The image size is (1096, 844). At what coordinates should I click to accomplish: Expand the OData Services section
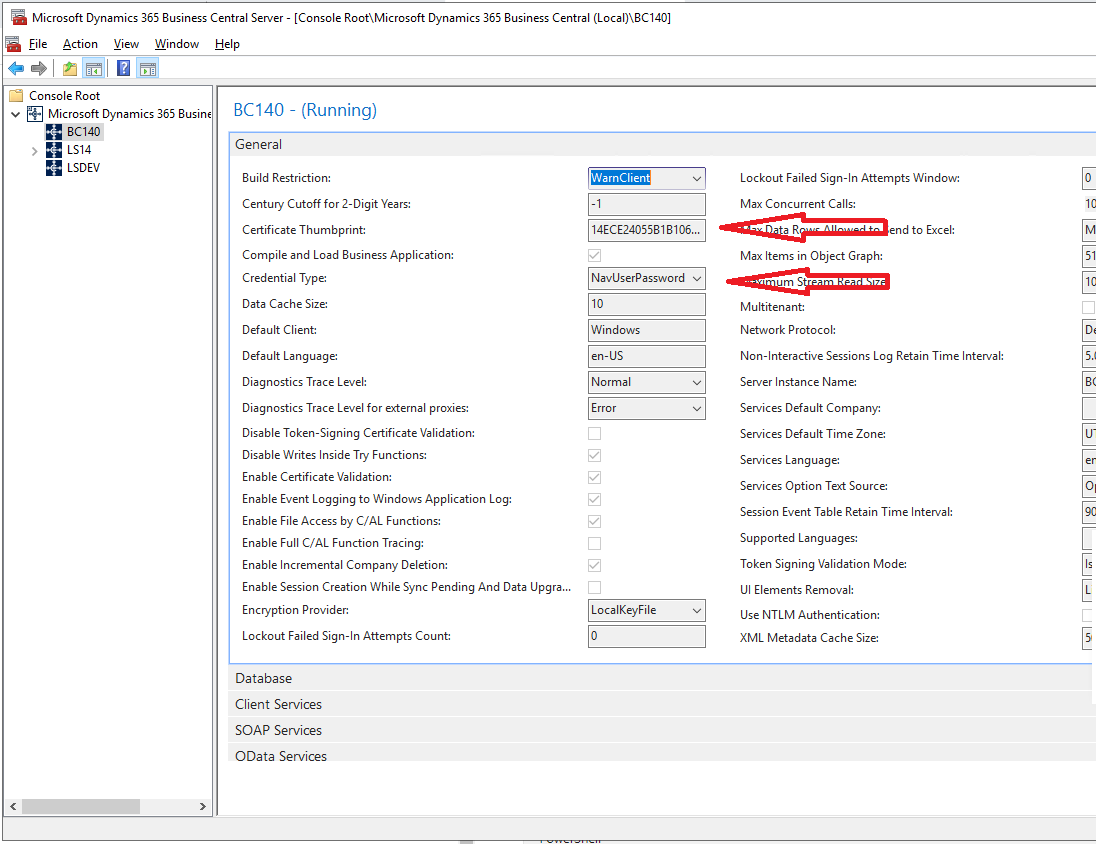pyautogui.click(x=662, y=755)
